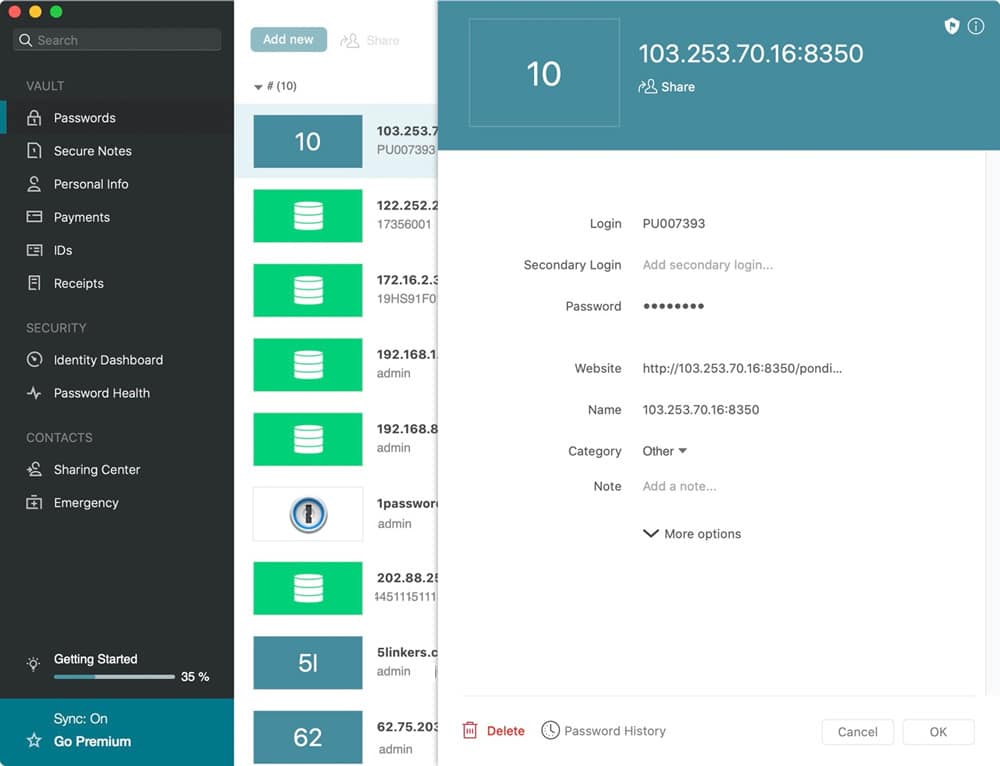This screenshot has height=766, width=1000.
Task: Click the Payments card icon
Action: [x=34, y=217]
